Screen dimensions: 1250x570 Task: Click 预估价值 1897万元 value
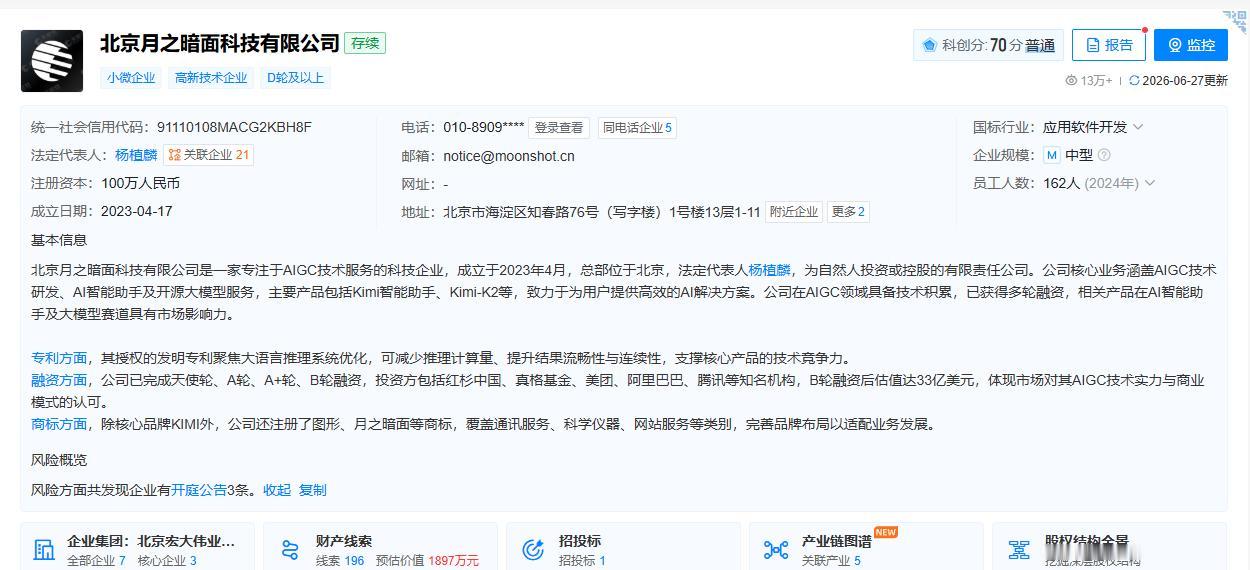pyautogui.click(x=427, y=560)
